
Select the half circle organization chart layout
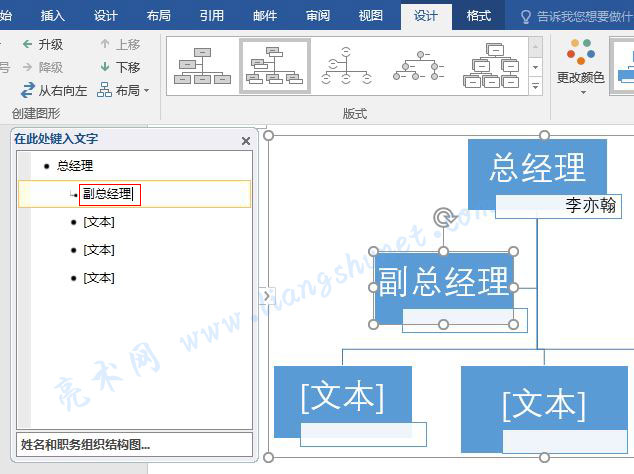point(347,66)
